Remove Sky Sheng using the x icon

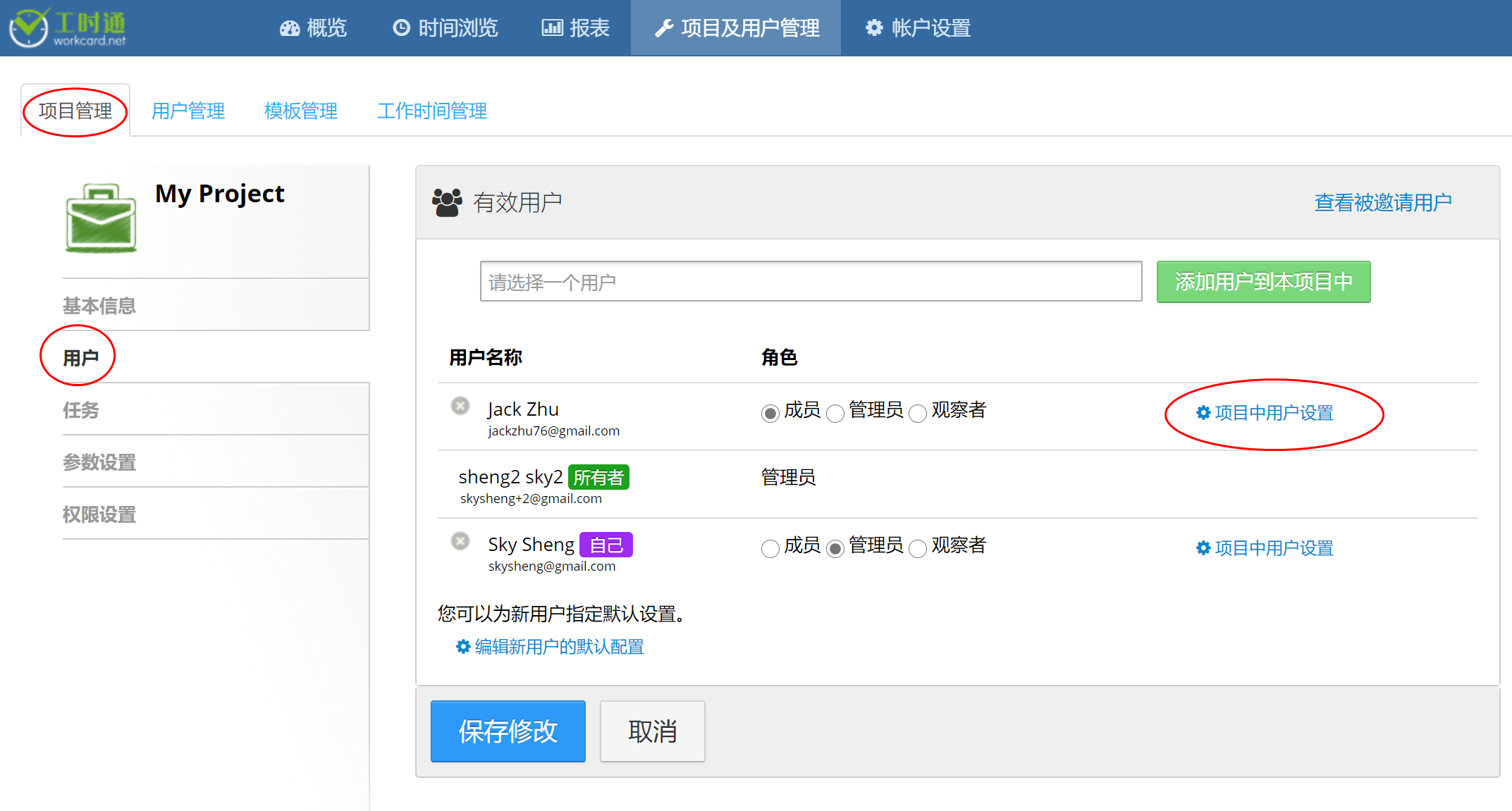click(x=460, y=541)
